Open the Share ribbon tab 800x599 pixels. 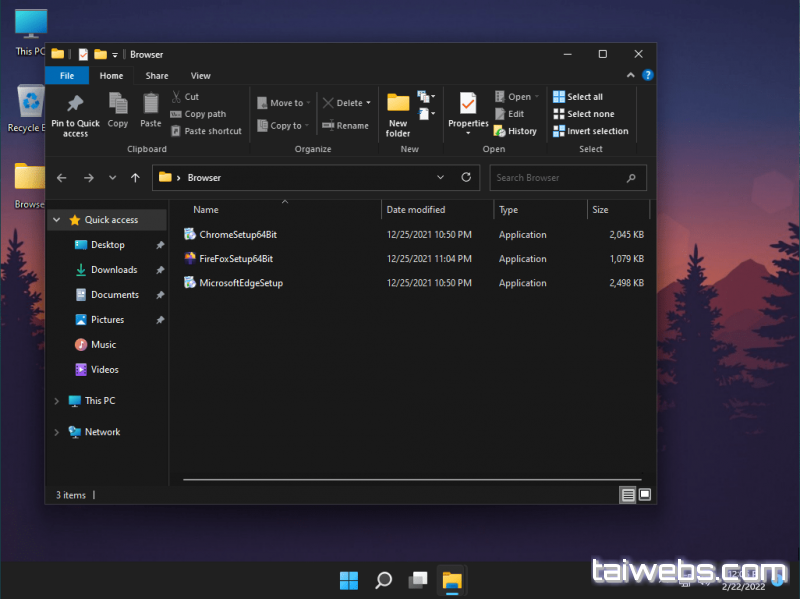pos(157,76)
